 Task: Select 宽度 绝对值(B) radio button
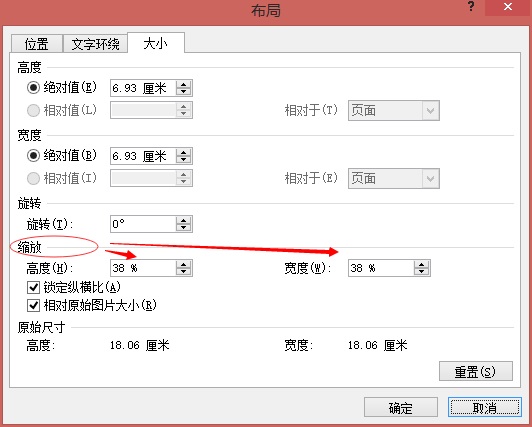click(x=33, y=156)
